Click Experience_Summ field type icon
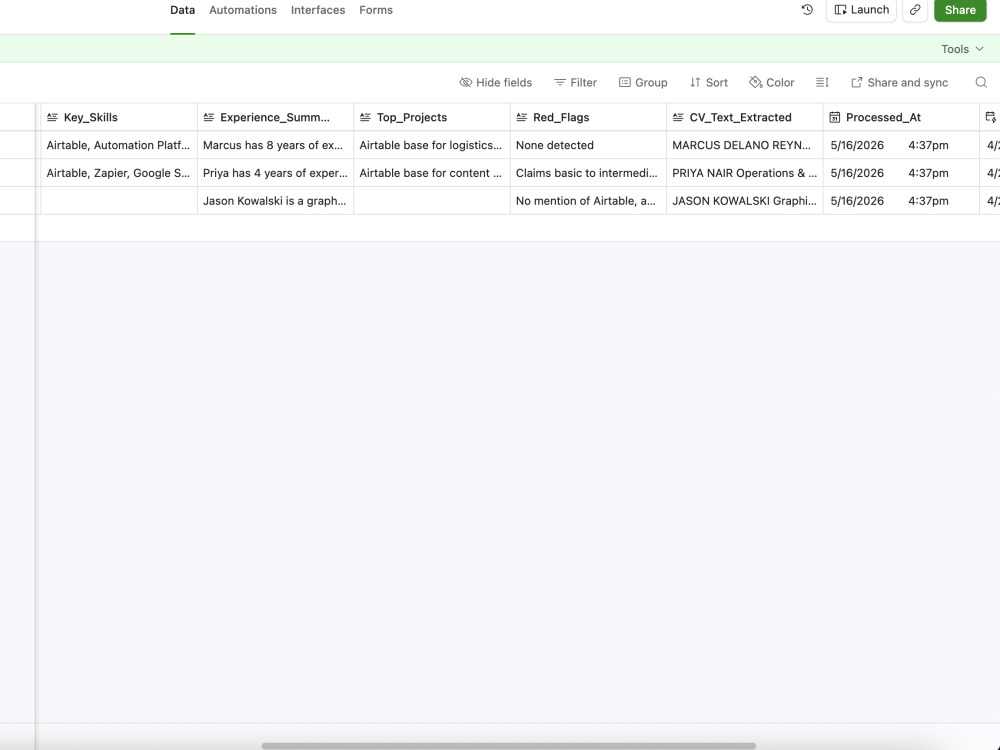 click(209, 117)
